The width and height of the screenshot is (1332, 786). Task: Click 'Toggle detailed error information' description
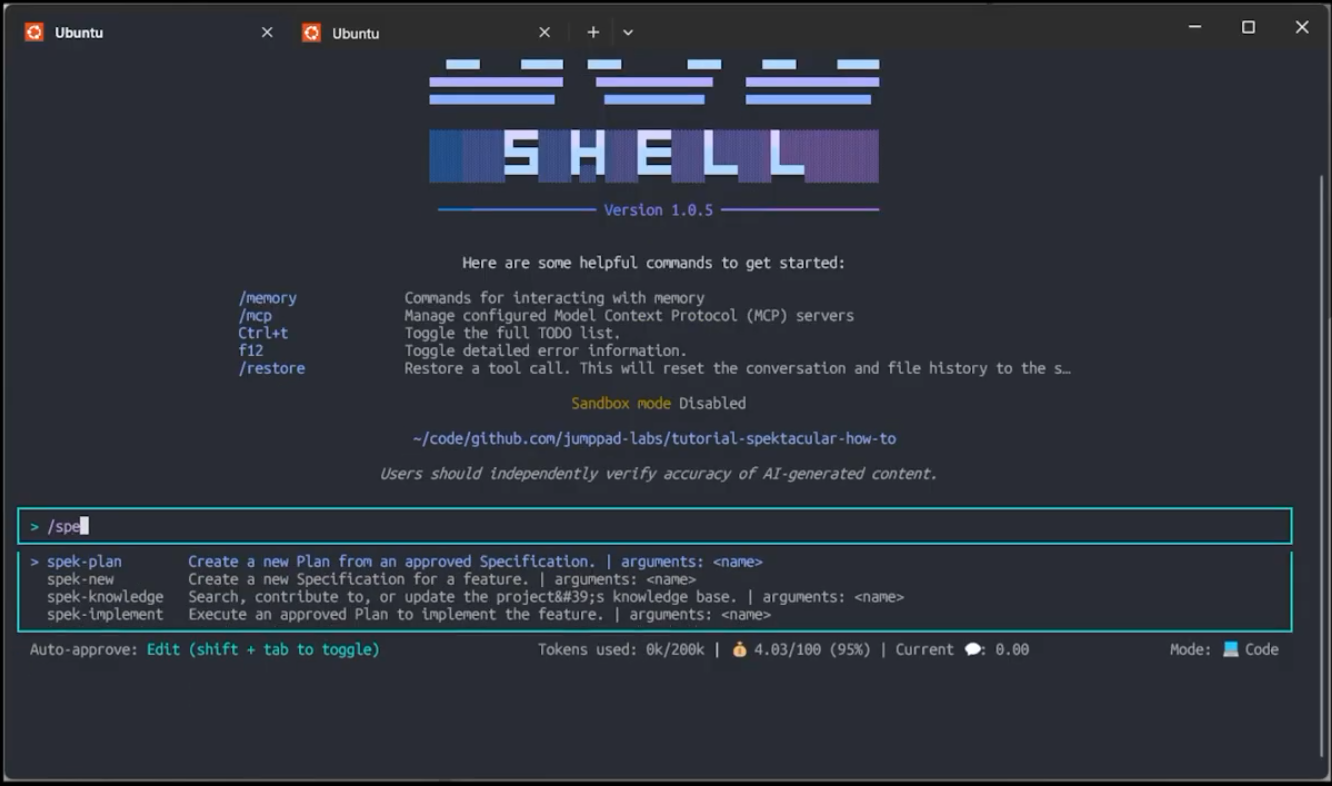[545, 351]
